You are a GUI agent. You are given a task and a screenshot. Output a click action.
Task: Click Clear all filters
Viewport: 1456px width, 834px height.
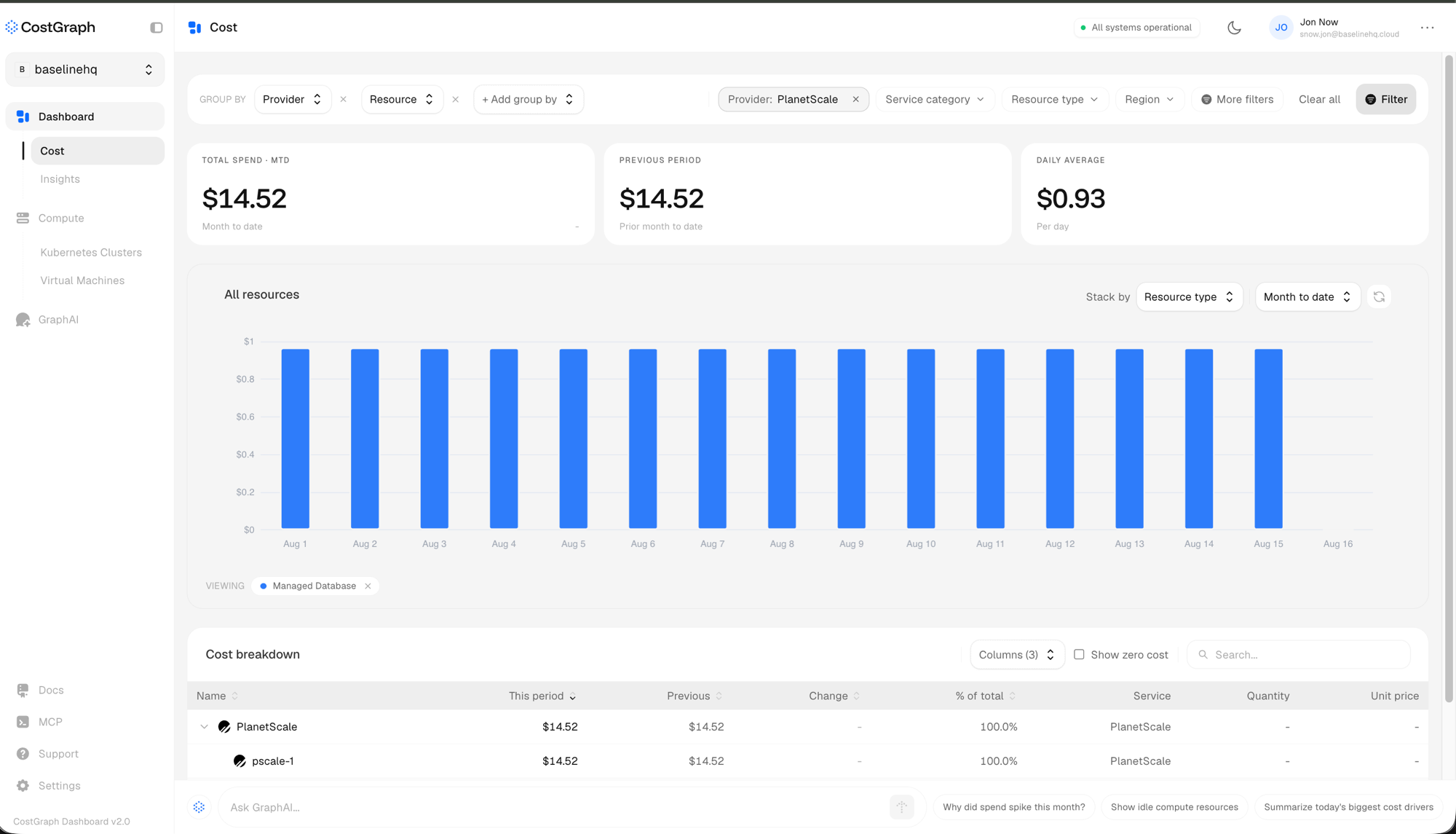click(1319, 100)
